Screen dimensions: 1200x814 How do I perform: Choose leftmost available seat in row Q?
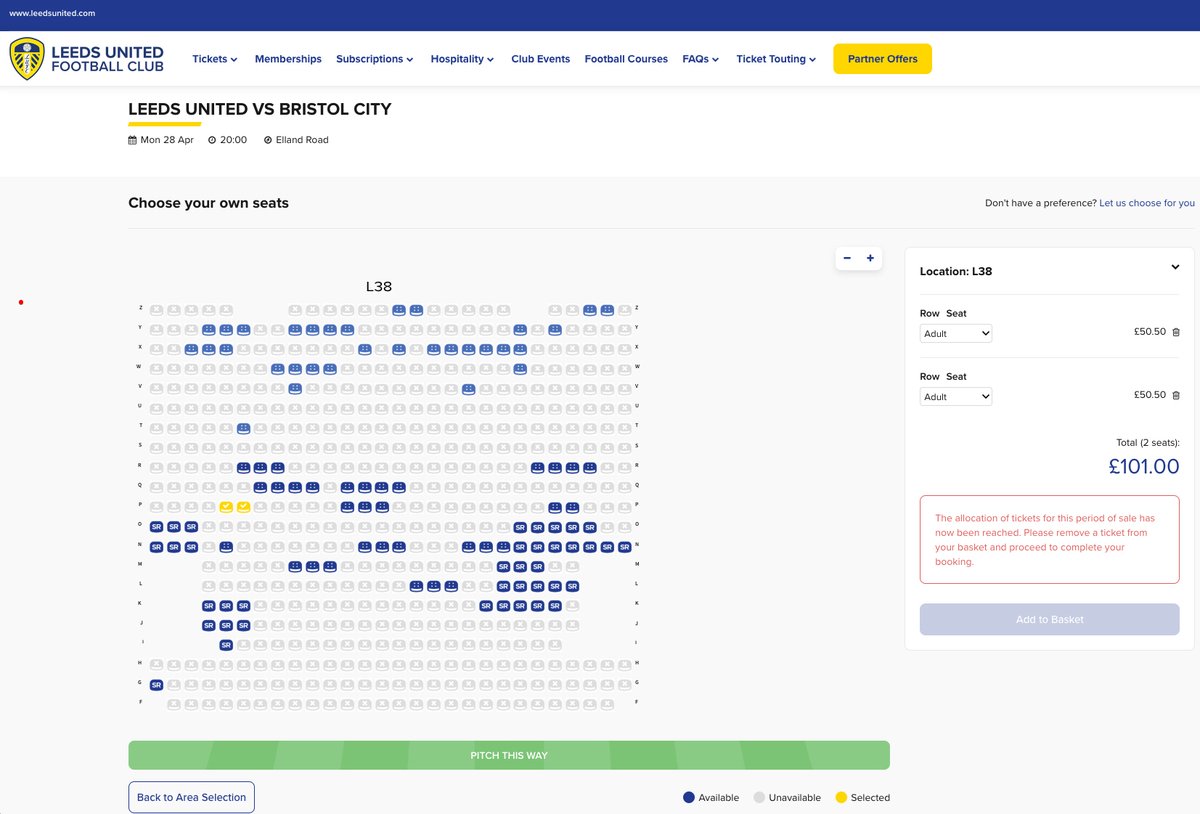pyautogui.click(x=260, y=487)
